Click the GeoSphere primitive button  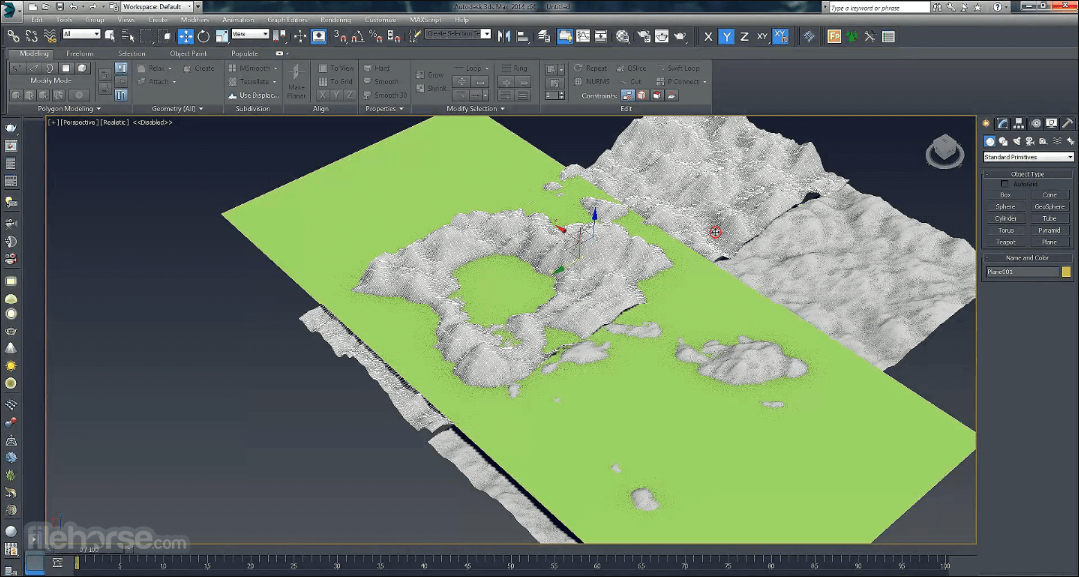point(1049,207)
